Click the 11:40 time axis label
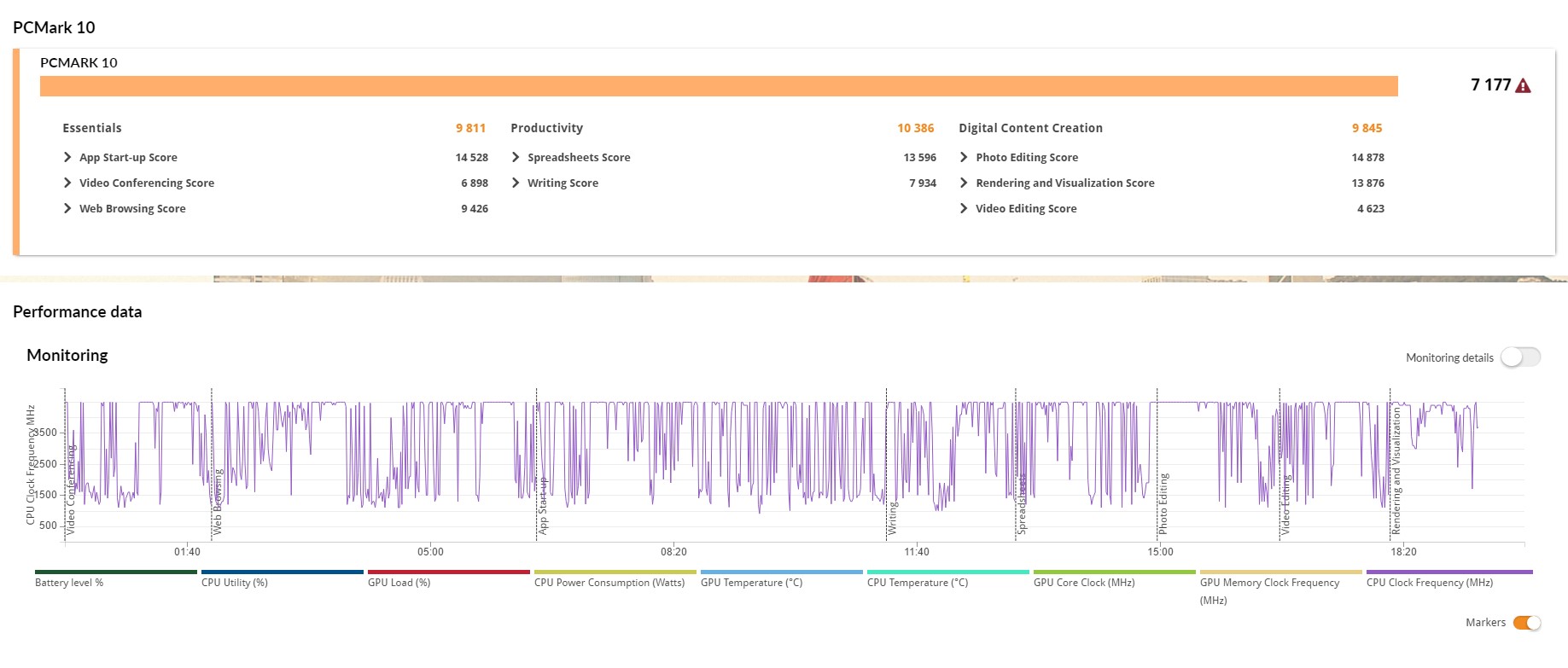Screen dimensions: 1568x668 click(917, 552)
